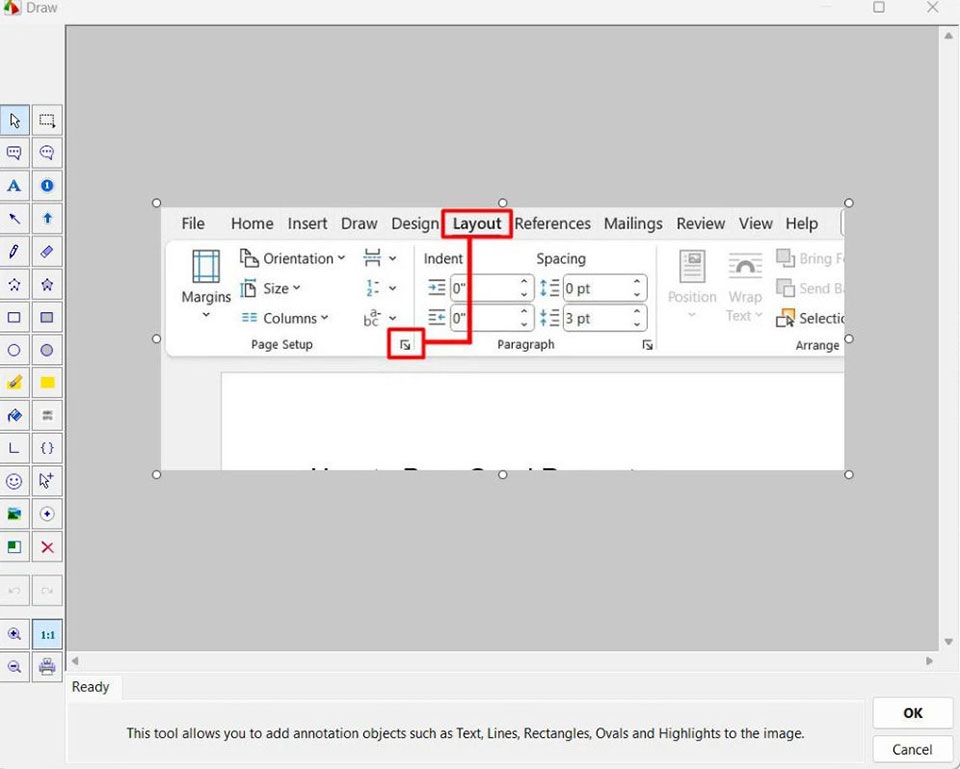Image resolution: width=960 pixels, height=769 pixels.
Task: Select the inserted Word ribbon screenshot object
Action: click(503, 339)
